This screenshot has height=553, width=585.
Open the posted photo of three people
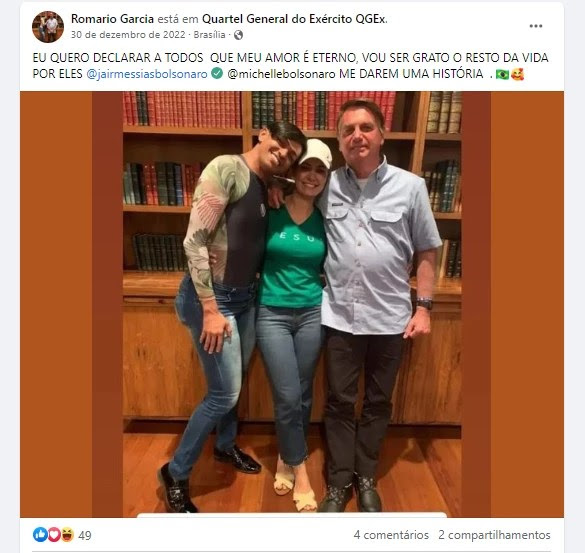point(292,304)
